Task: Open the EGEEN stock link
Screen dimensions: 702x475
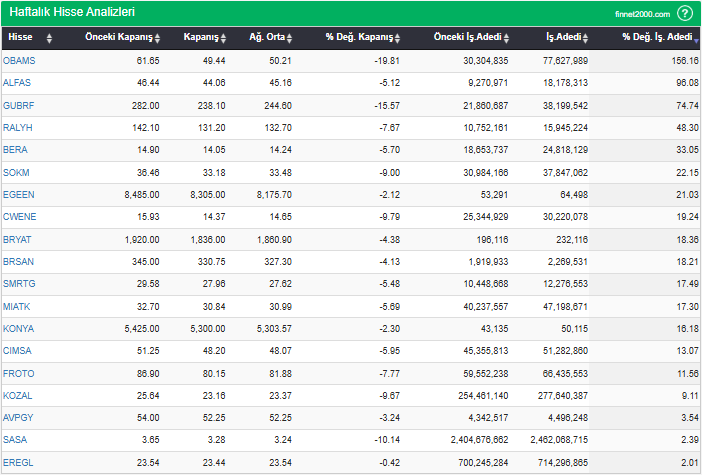Action: (18, 195)
